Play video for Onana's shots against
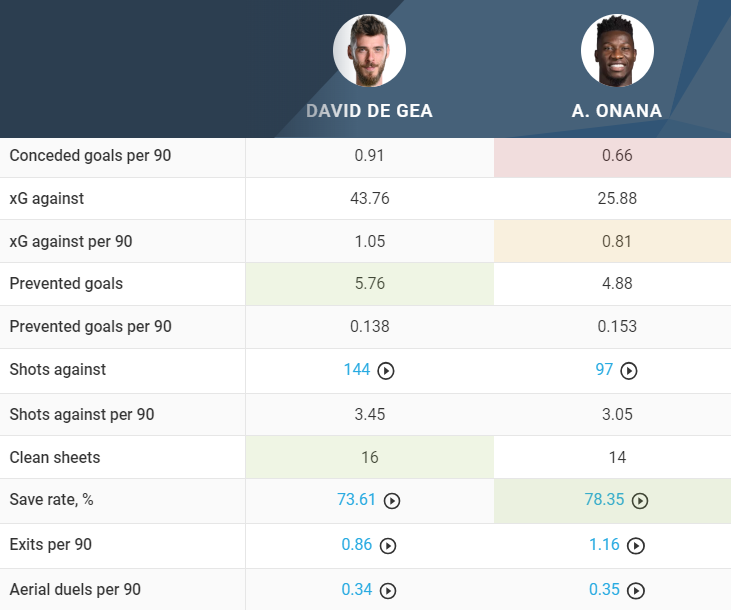This screenshot has width=731, height=610. point(629,371)
